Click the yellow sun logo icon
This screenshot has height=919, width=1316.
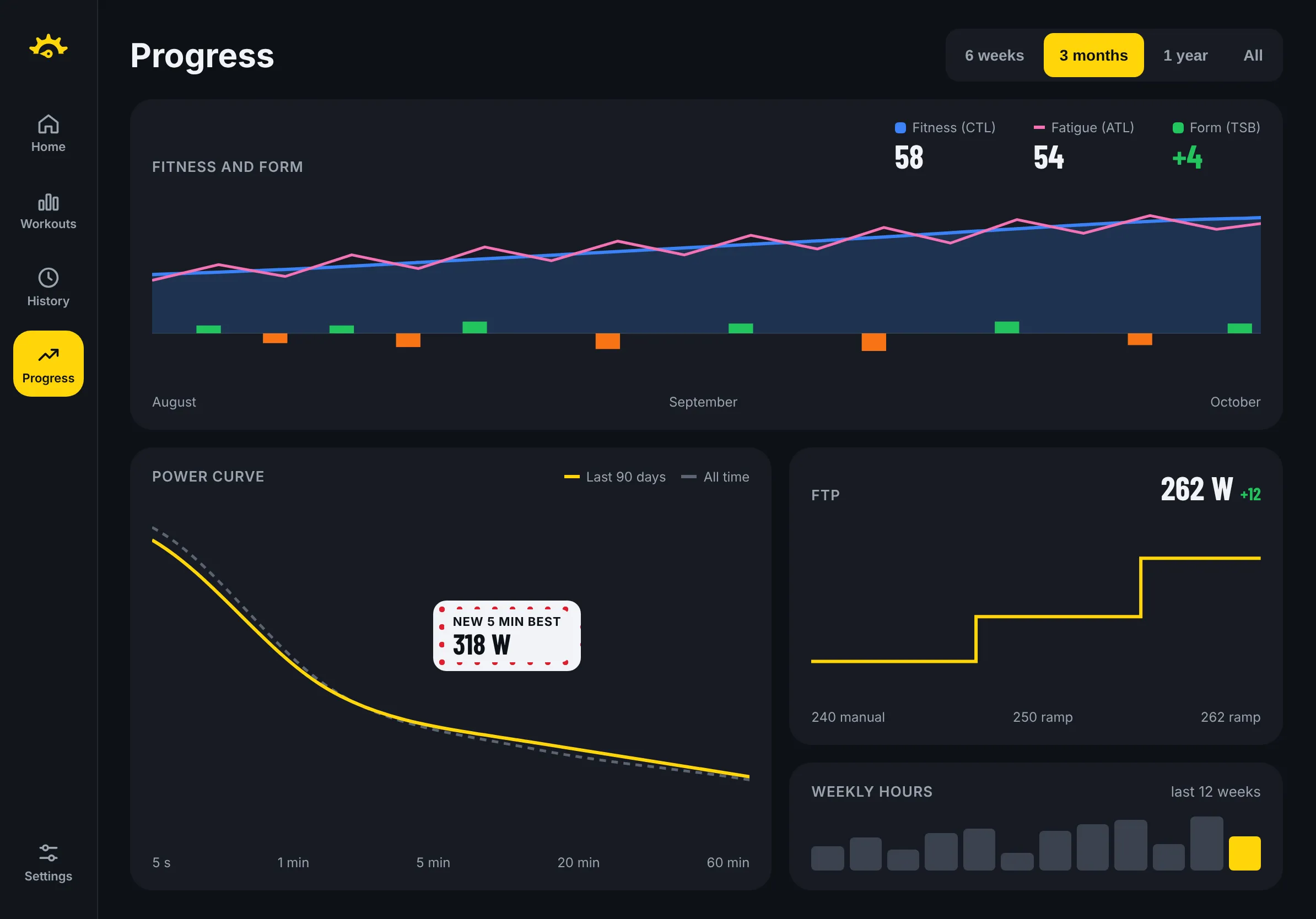pos(48,46)
